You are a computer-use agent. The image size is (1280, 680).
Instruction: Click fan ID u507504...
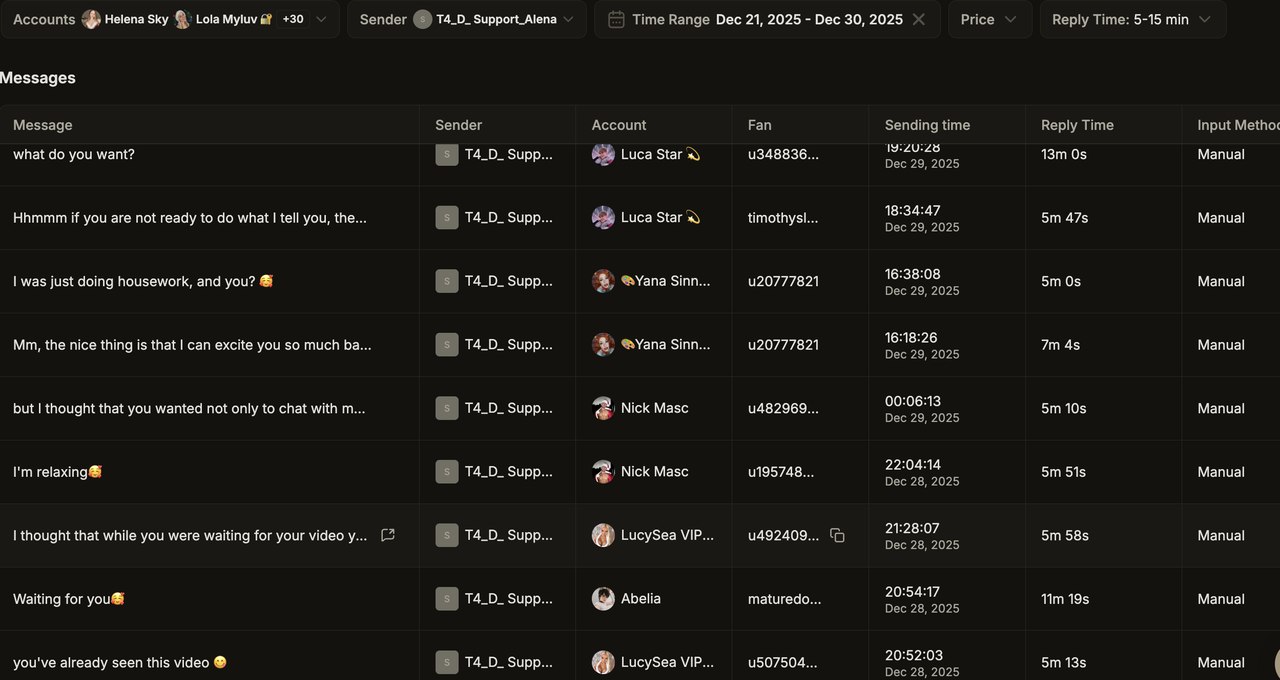(x=783, y=662)
